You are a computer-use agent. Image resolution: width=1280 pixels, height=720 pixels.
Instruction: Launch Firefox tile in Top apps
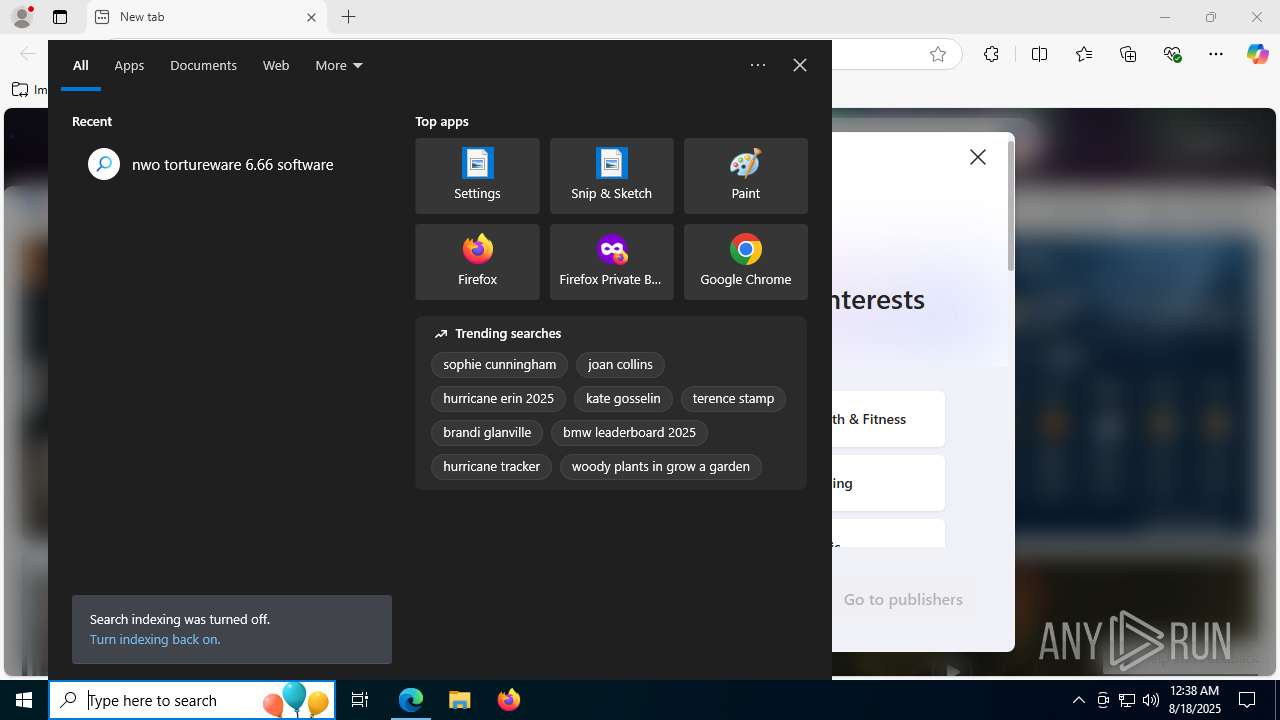tap(477, 262)
